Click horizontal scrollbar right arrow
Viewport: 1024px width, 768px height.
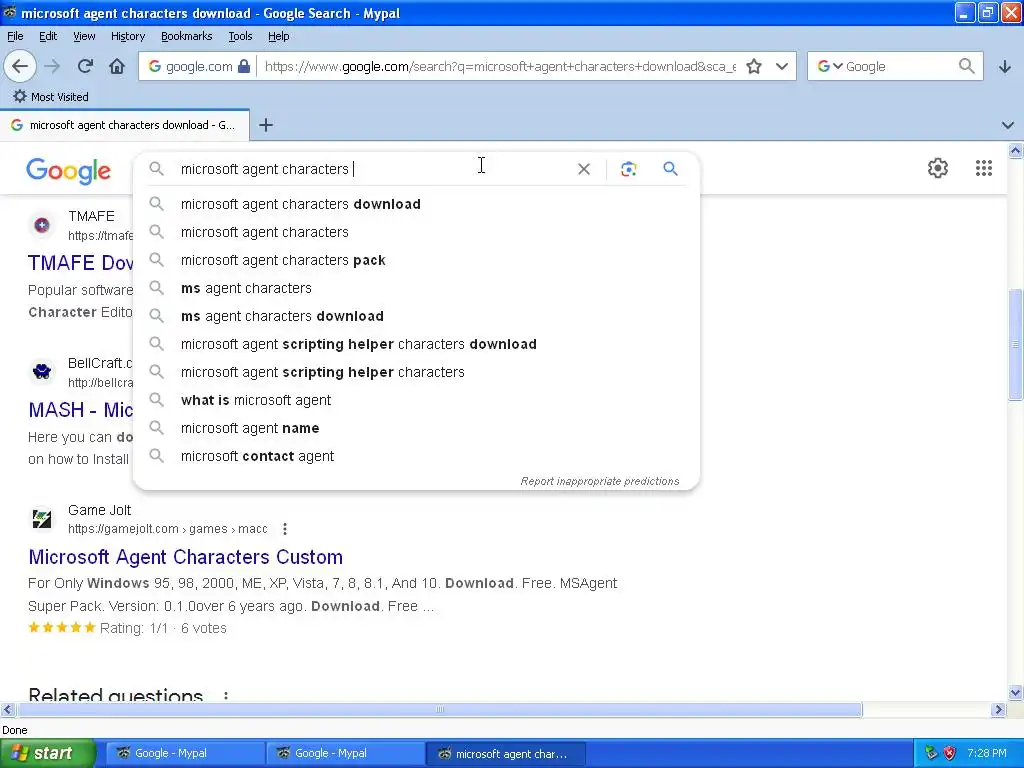998,709
